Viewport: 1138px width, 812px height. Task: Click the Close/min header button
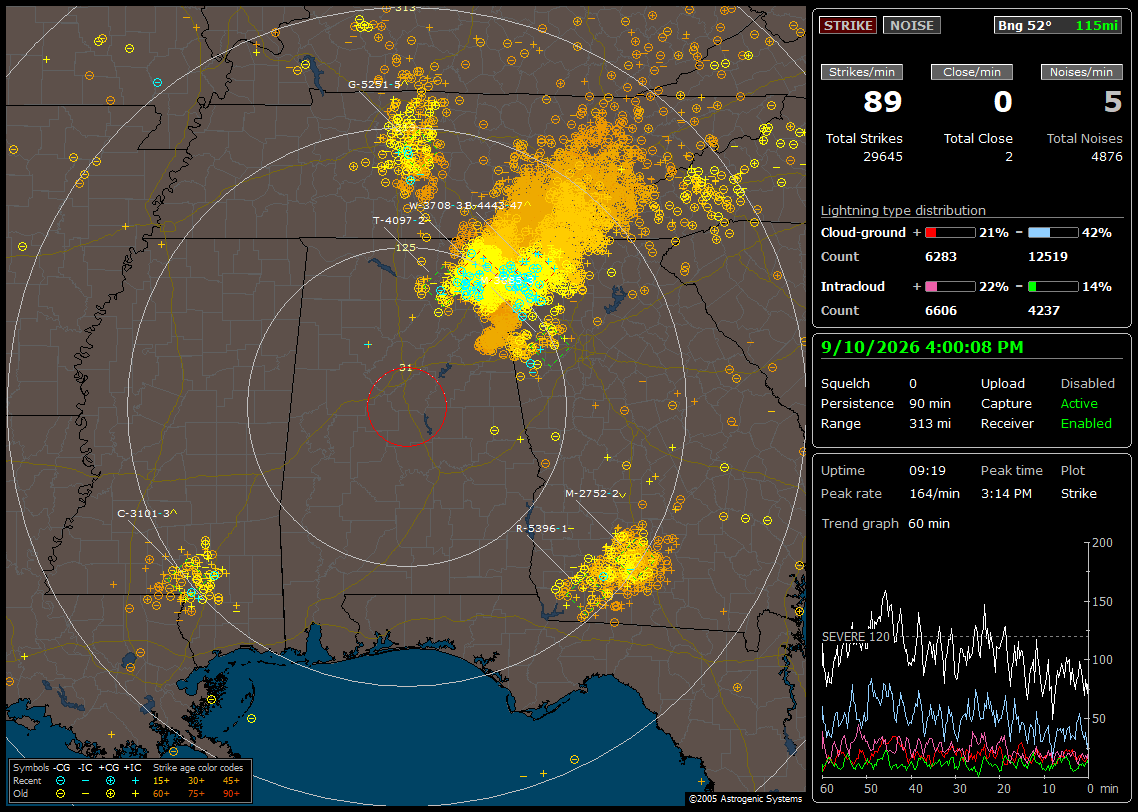pos(972,72)
